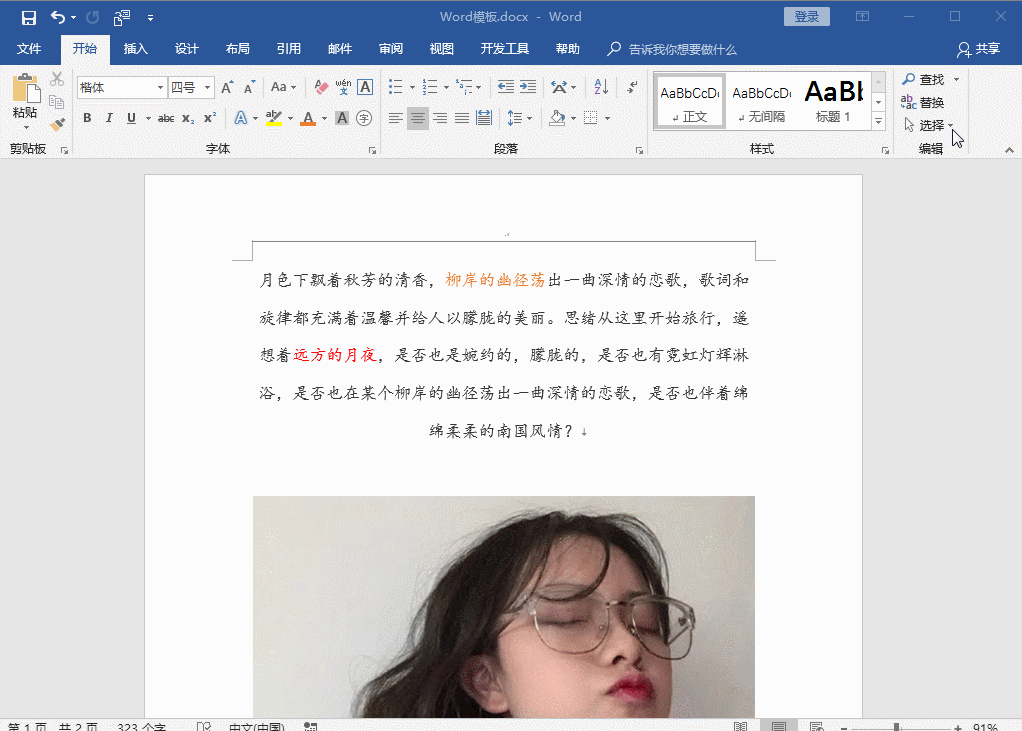Viewport: 1022px width, 731px height.
Task: Apply strikethrough to the text
Action: point(166,118)
